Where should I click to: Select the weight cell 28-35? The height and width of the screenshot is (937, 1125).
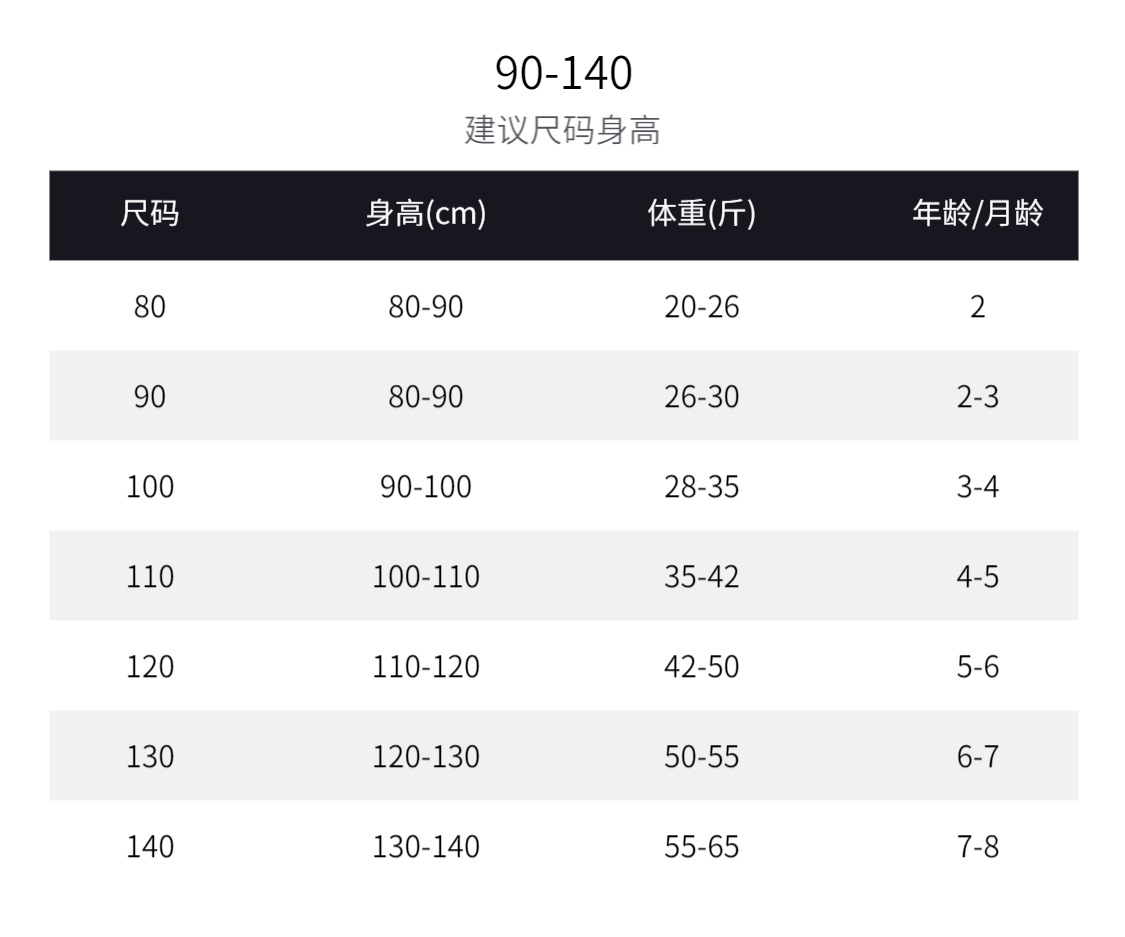click(702, 486)
